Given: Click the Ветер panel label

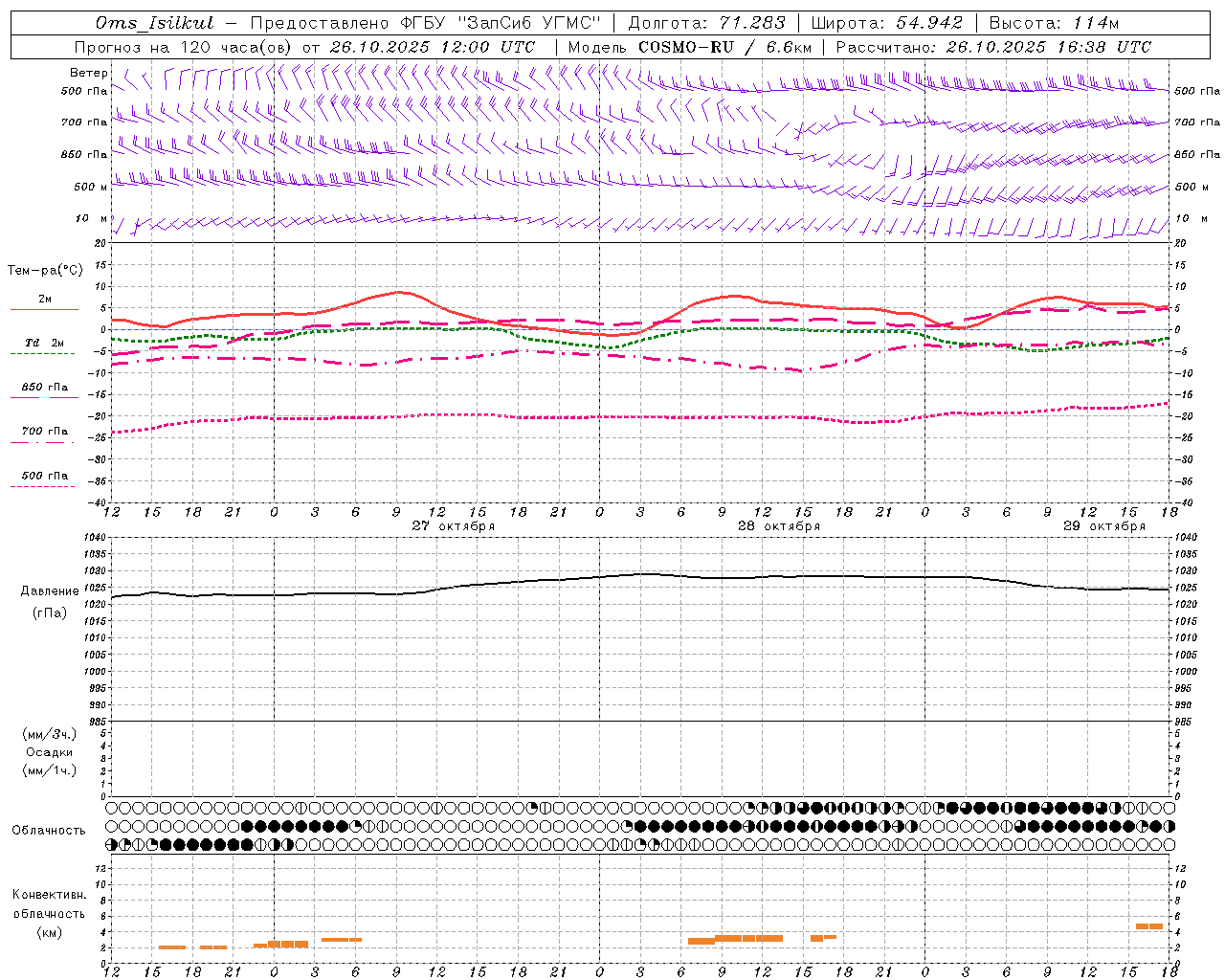Looking at the screenshot, I should pyautogui.click(x=88, y=73).
